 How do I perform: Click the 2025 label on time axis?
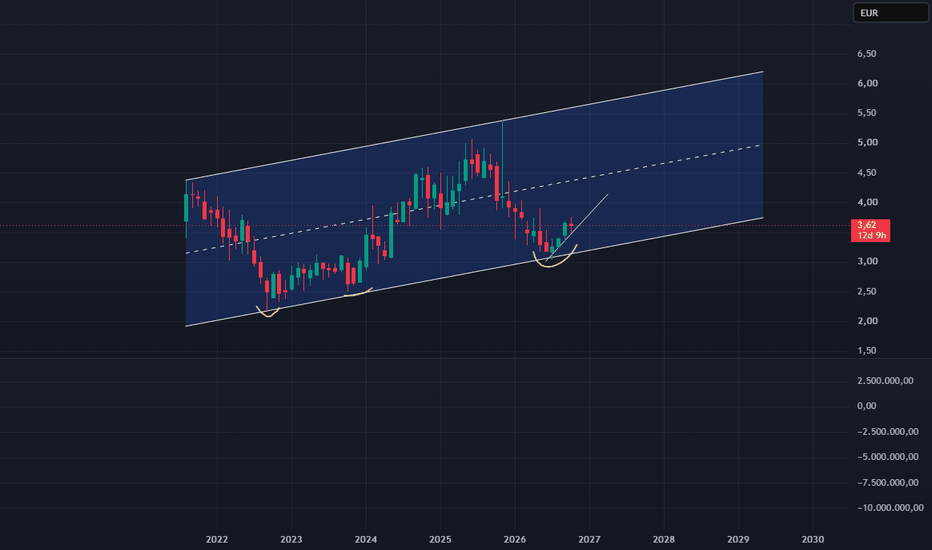pyautogui.click(x=440, y=539)
